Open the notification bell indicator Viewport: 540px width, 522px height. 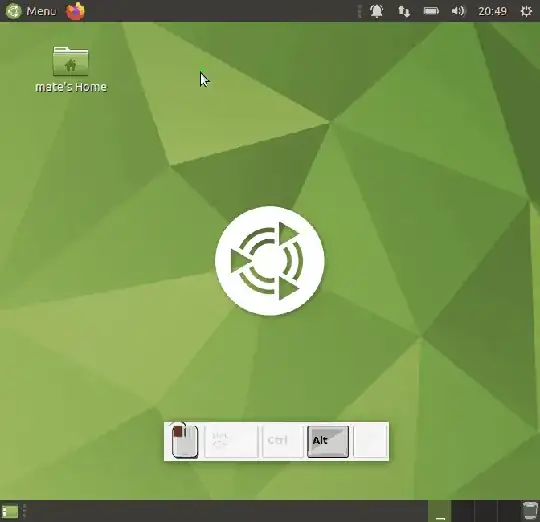[x=376, y=11]
